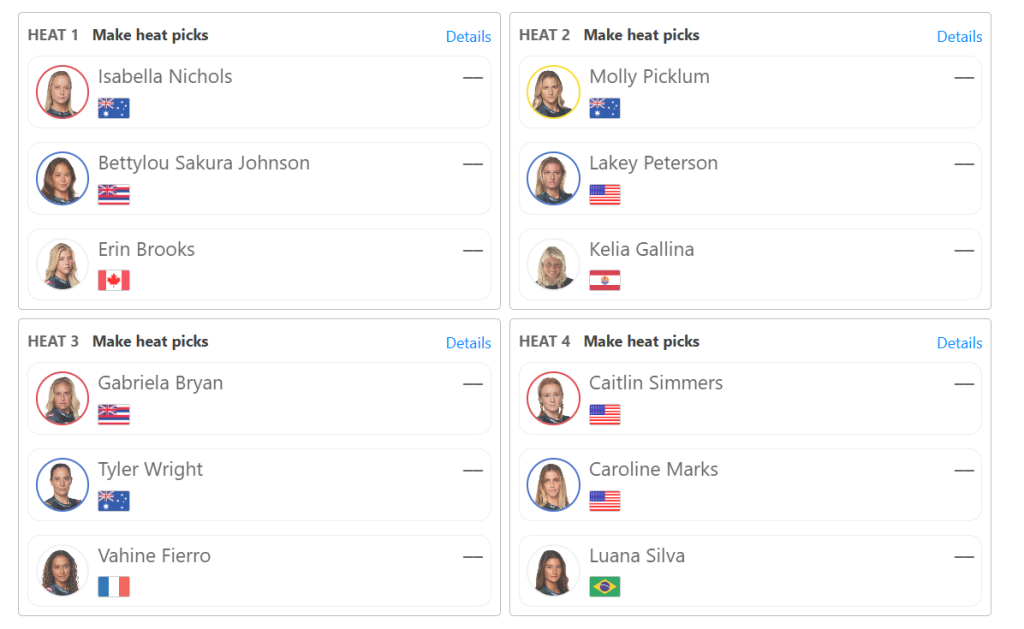Open Details link for Heat 2
Screen dimensions: 1024x629
pyautogui.click(x=959, y=37)
